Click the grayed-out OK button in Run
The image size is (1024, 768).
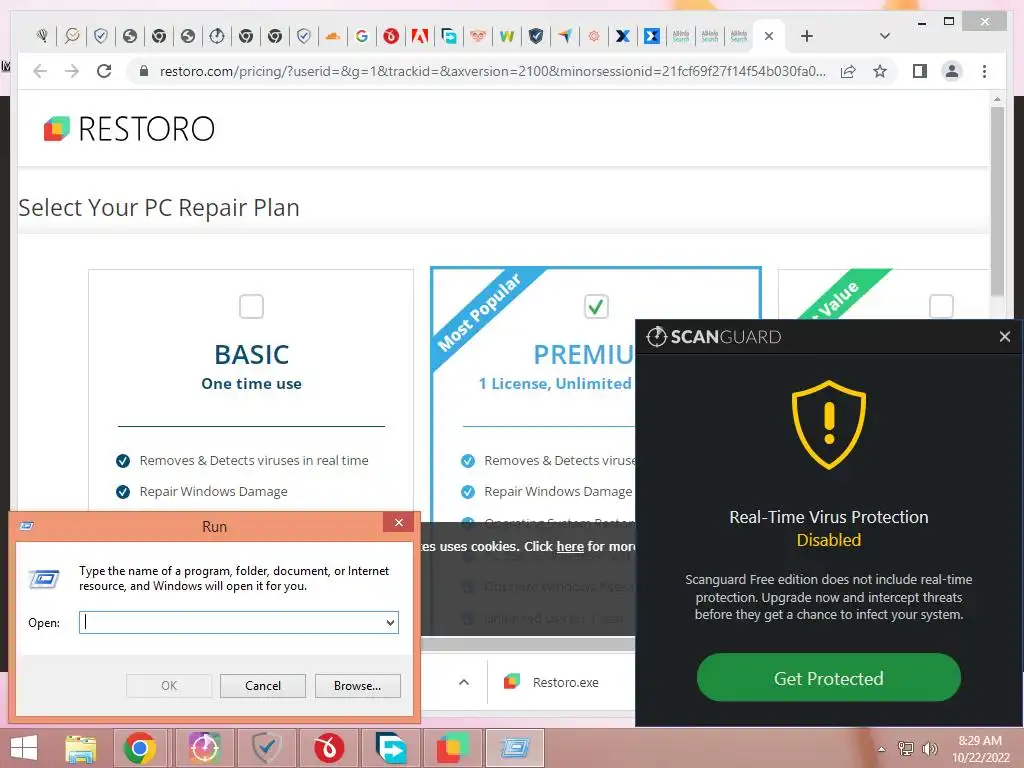(168, 686)
